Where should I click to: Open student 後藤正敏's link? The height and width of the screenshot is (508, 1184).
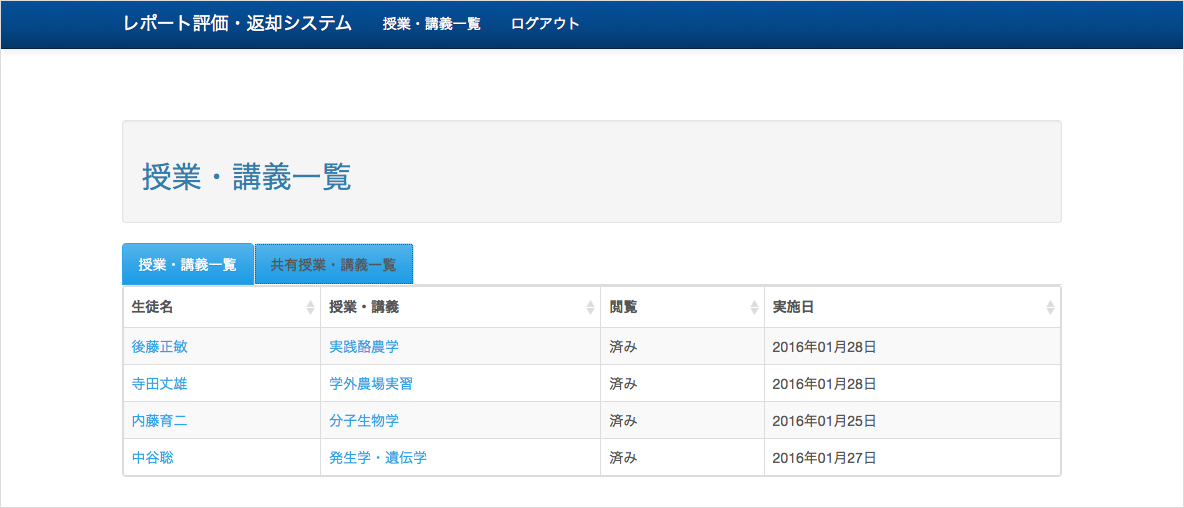coord(159,347)
